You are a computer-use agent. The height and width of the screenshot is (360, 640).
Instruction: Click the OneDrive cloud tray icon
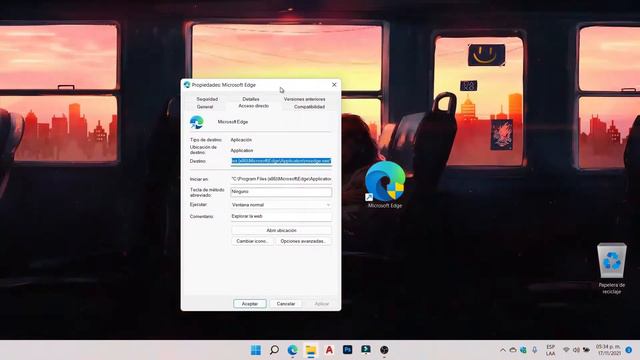pyautogui.click(x=513, y=350)
